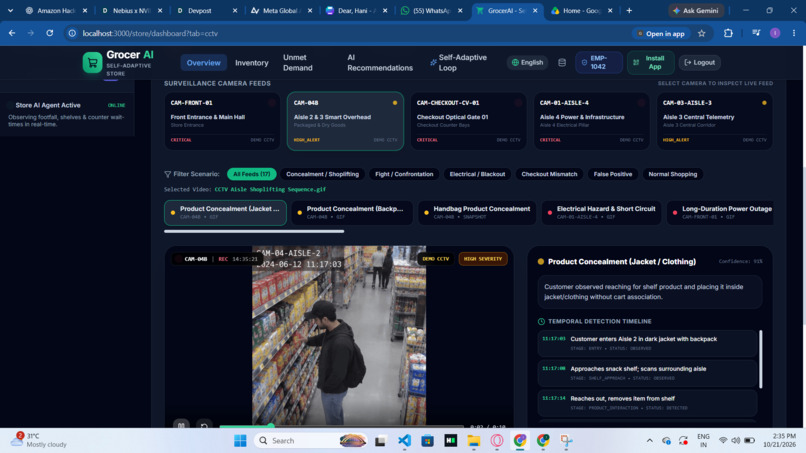Open the database icon beside the English button
The height and width of the screenshot is (453, 806).
click(562, 63)
